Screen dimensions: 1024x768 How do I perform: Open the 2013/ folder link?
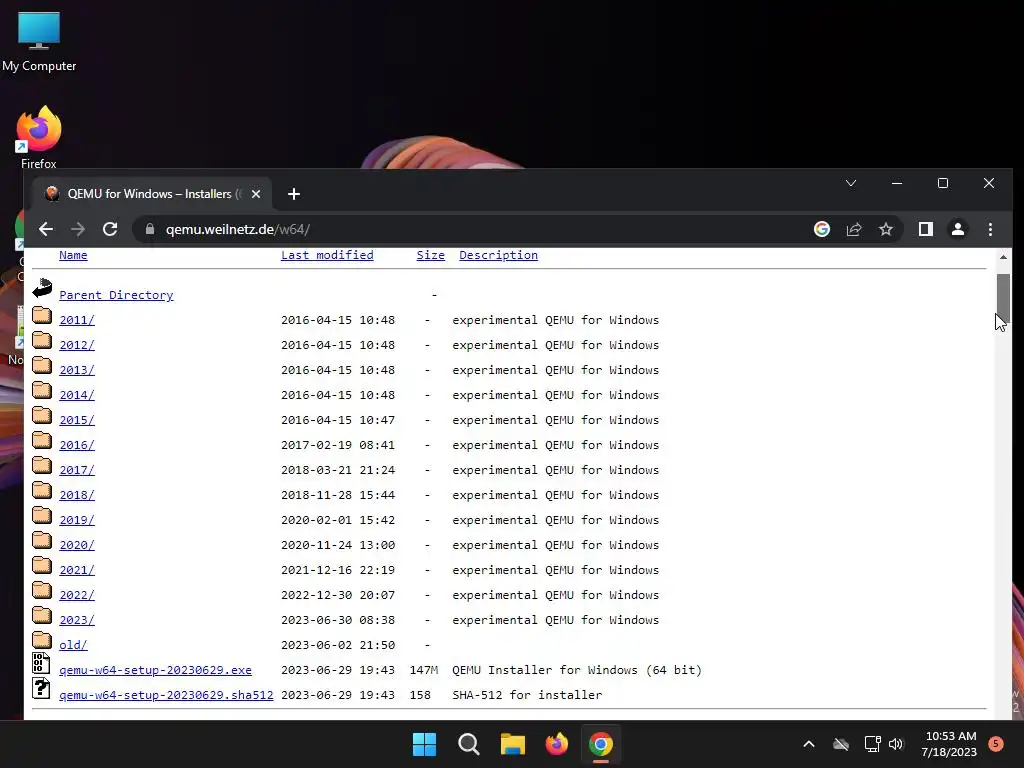click(x=77, y=370)
